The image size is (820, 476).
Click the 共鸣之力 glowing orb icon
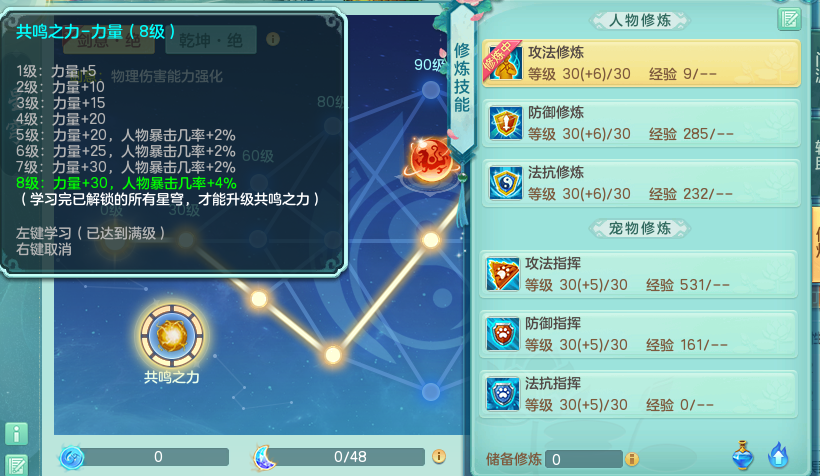pyautogui.click(x=172, y=335)
